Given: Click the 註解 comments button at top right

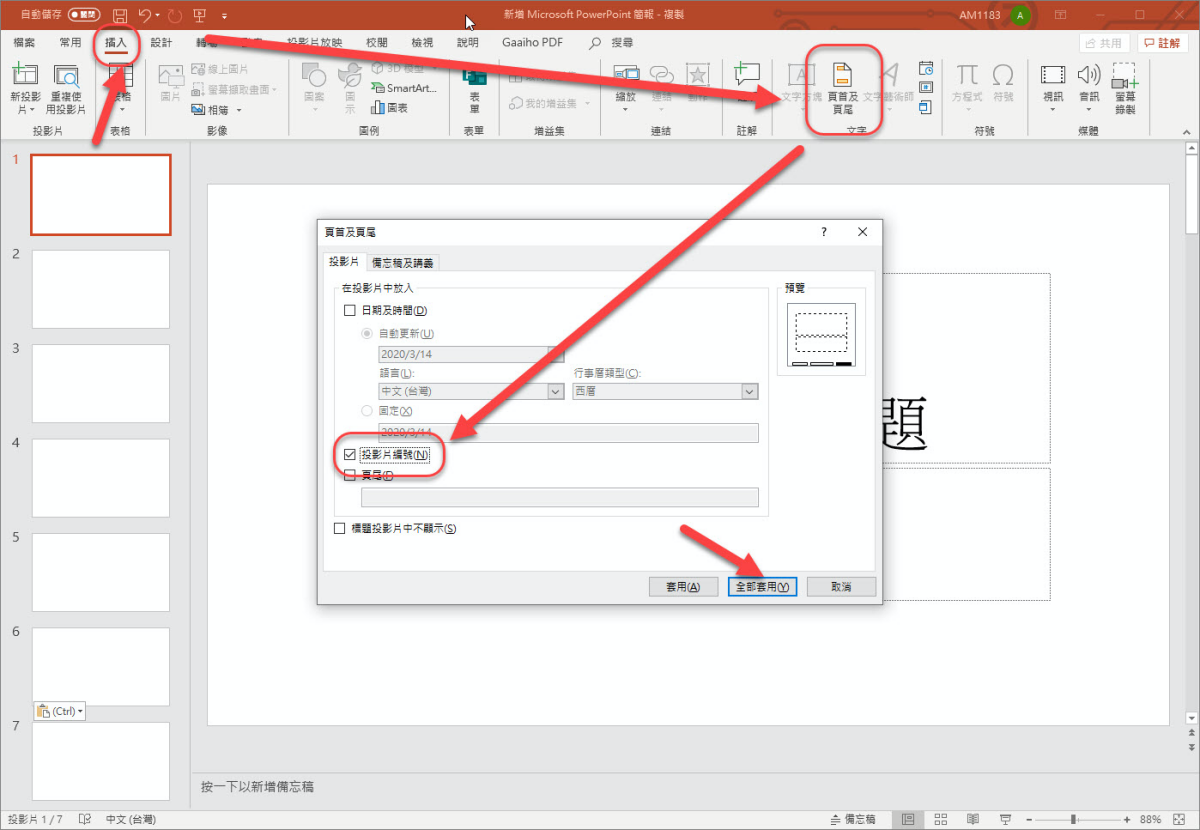Looking at the screenshot, I should point(1161,43).
